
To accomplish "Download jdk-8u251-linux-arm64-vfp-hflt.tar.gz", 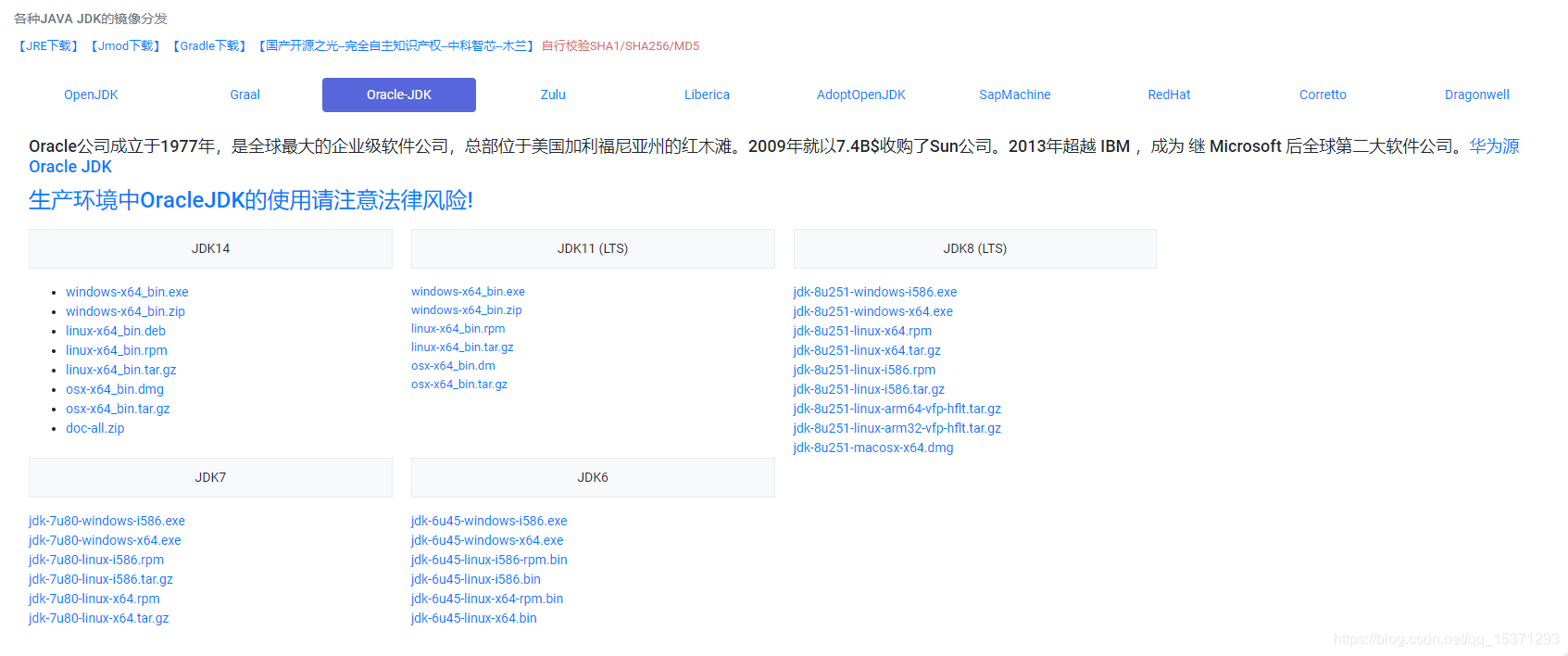I will coord(897,409).
